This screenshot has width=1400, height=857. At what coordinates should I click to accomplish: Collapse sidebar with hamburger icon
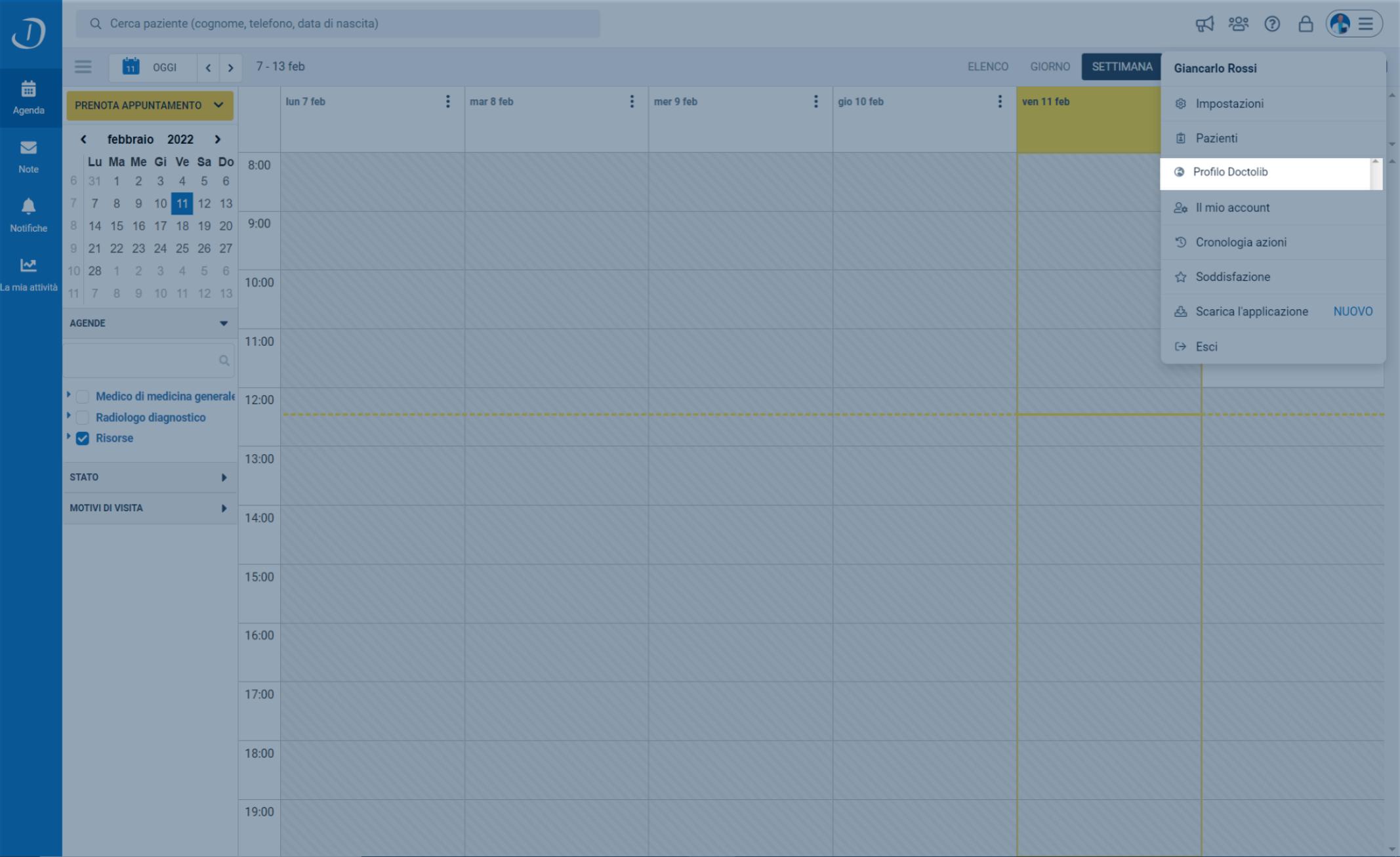[x=83, y=67]
